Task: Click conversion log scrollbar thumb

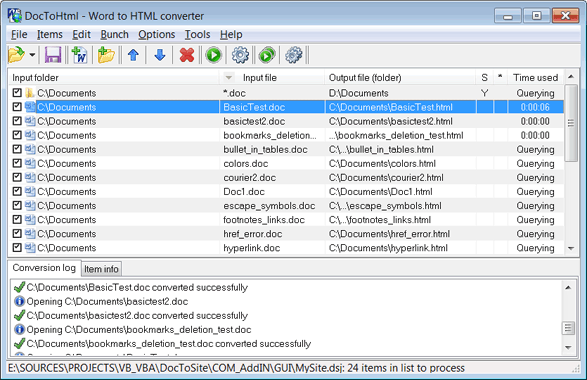Action: point(568,328)
